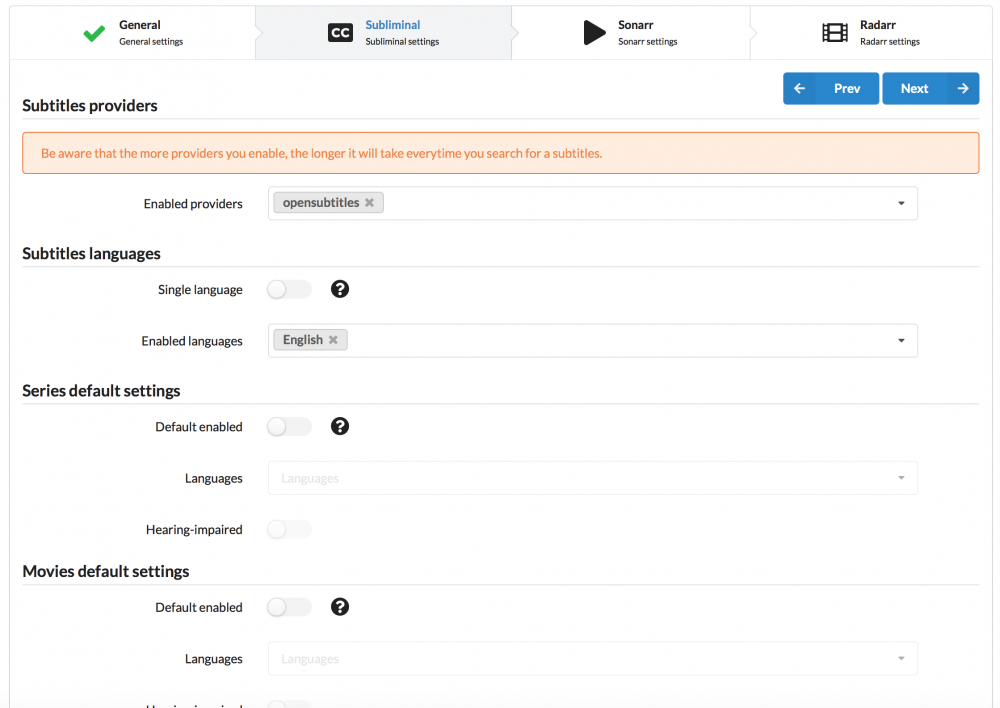Enable Series Default enabled switch

tap(289, 427)
